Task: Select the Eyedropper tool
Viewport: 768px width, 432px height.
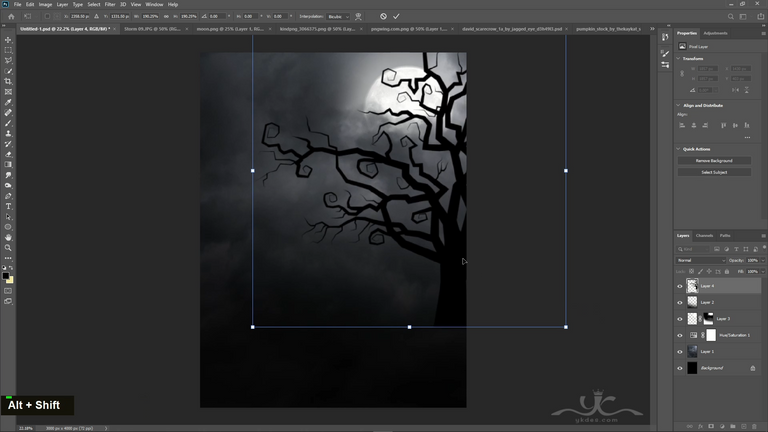Action: 8,102
